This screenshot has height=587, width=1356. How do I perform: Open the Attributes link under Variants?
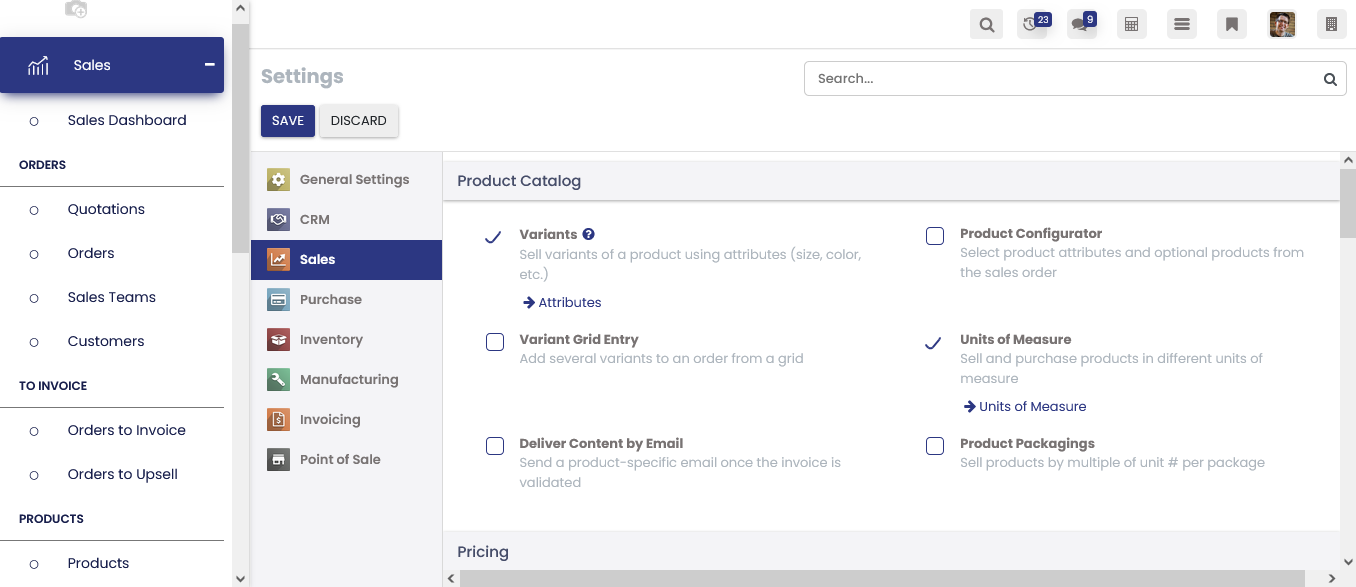point(569,302)
